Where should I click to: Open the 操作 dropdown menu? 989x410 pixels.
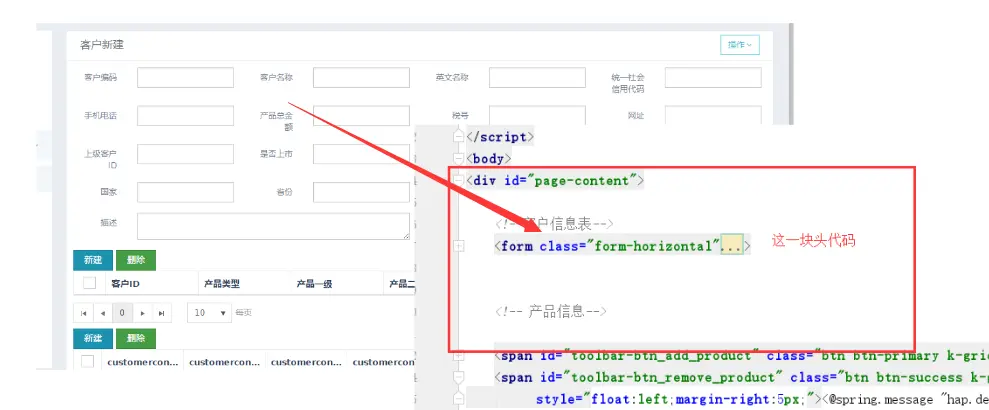739,45
